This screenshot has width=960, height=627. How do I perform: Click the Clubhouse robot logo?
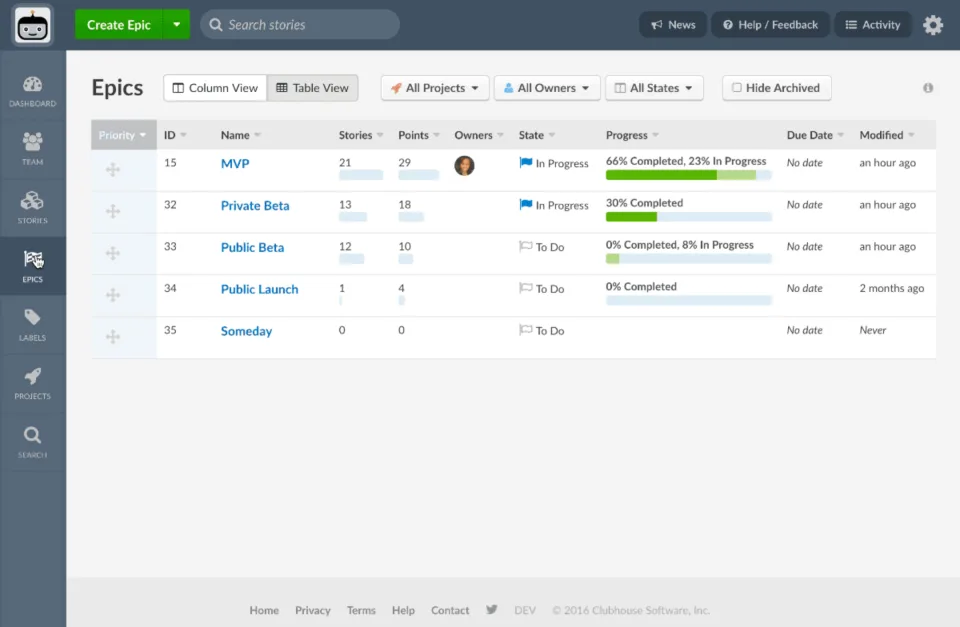32,26
